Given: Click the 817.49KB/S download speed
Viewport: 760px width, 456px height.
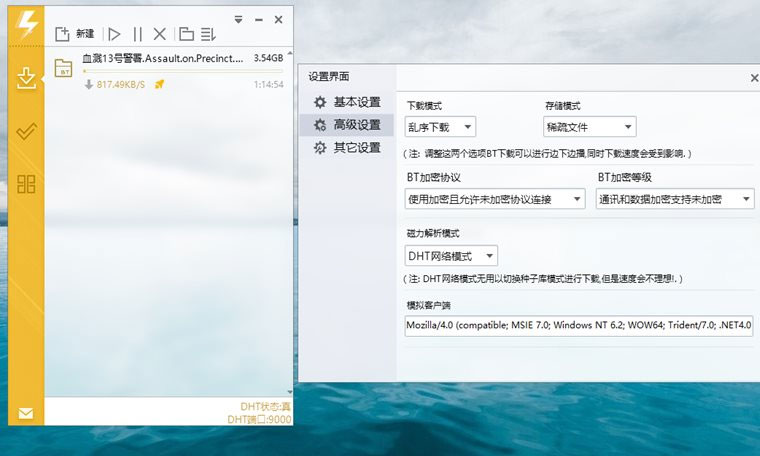Looking at the screenshot, I should click(121, 85).
